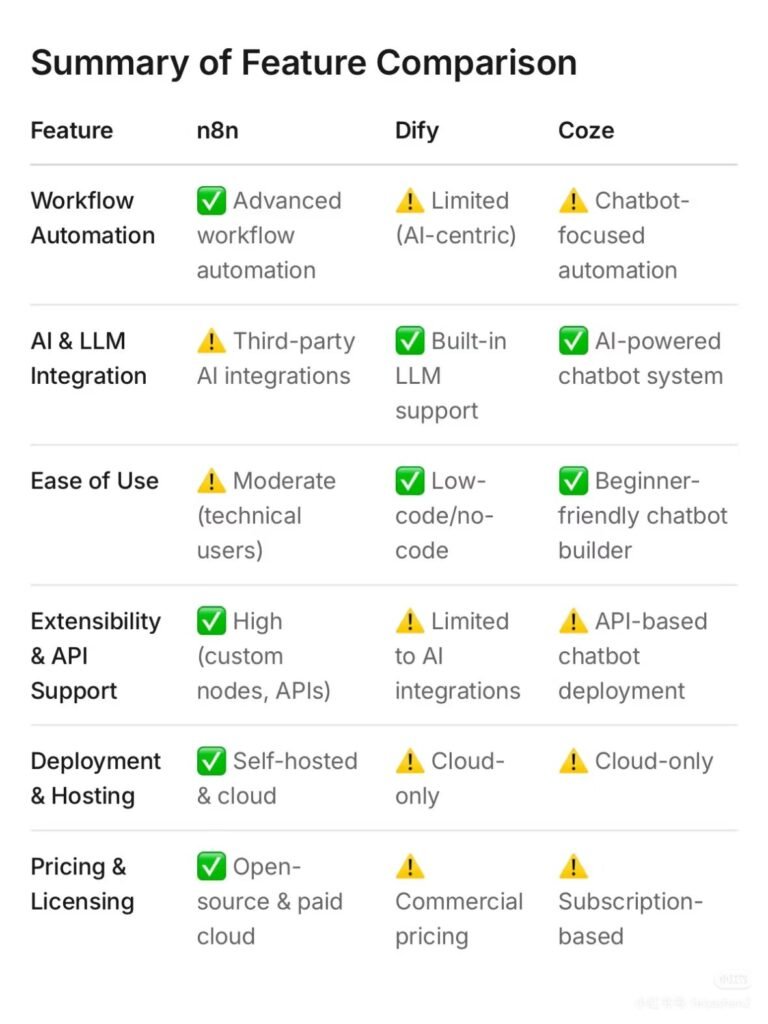Select the "Dify" column header
This screenshot has width=768, height=1024.
click(416, 130)
